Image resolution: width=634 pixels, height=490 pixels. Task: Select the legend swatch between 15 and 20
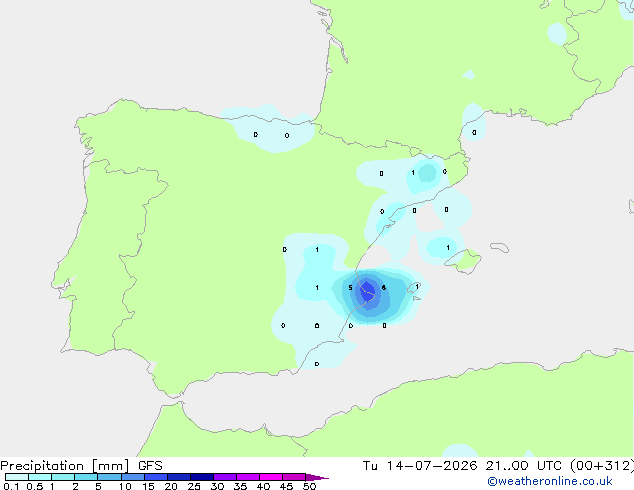coord(155,477)
